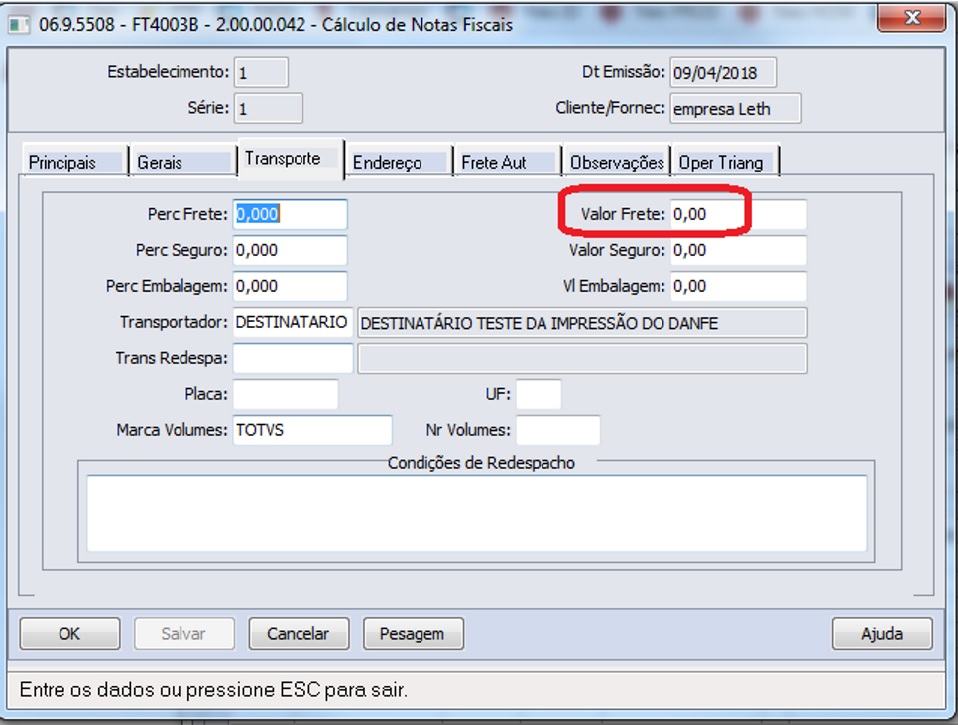
Task: Click the Perc Seguro field
Action: click(290, 250)
